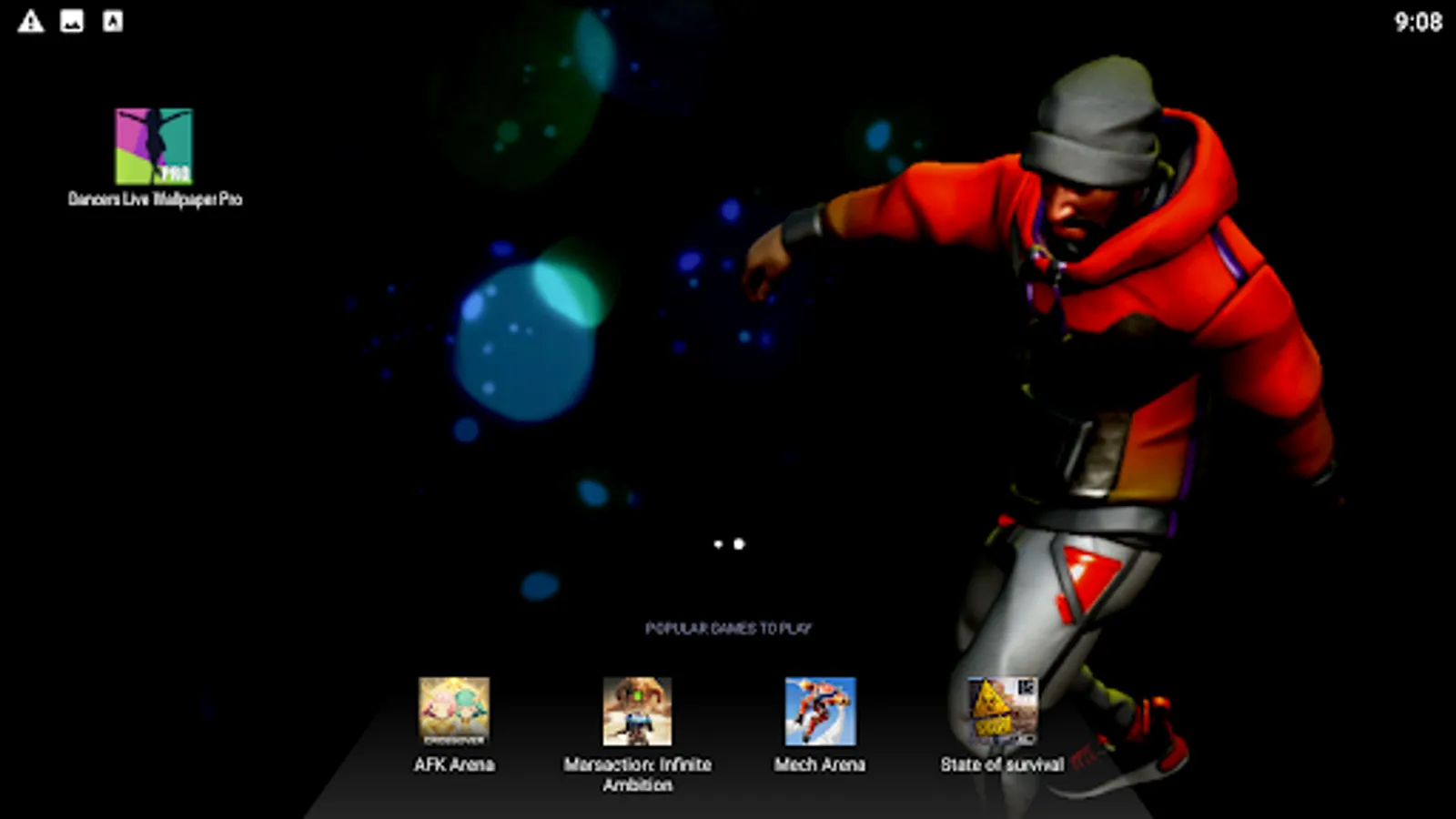Tap the "State of survival" label text

(x=1002, y=764)
